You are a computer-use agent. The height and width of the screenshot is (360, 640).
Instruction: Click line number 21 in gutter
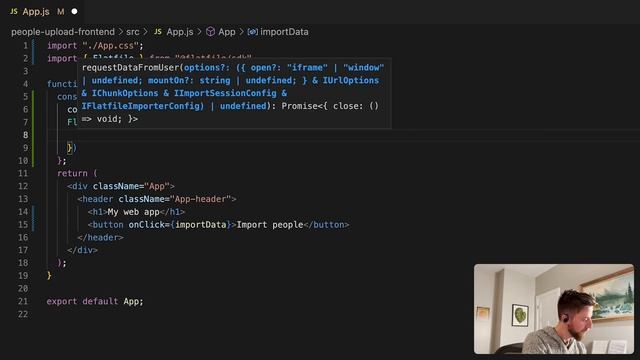[23, 302]
